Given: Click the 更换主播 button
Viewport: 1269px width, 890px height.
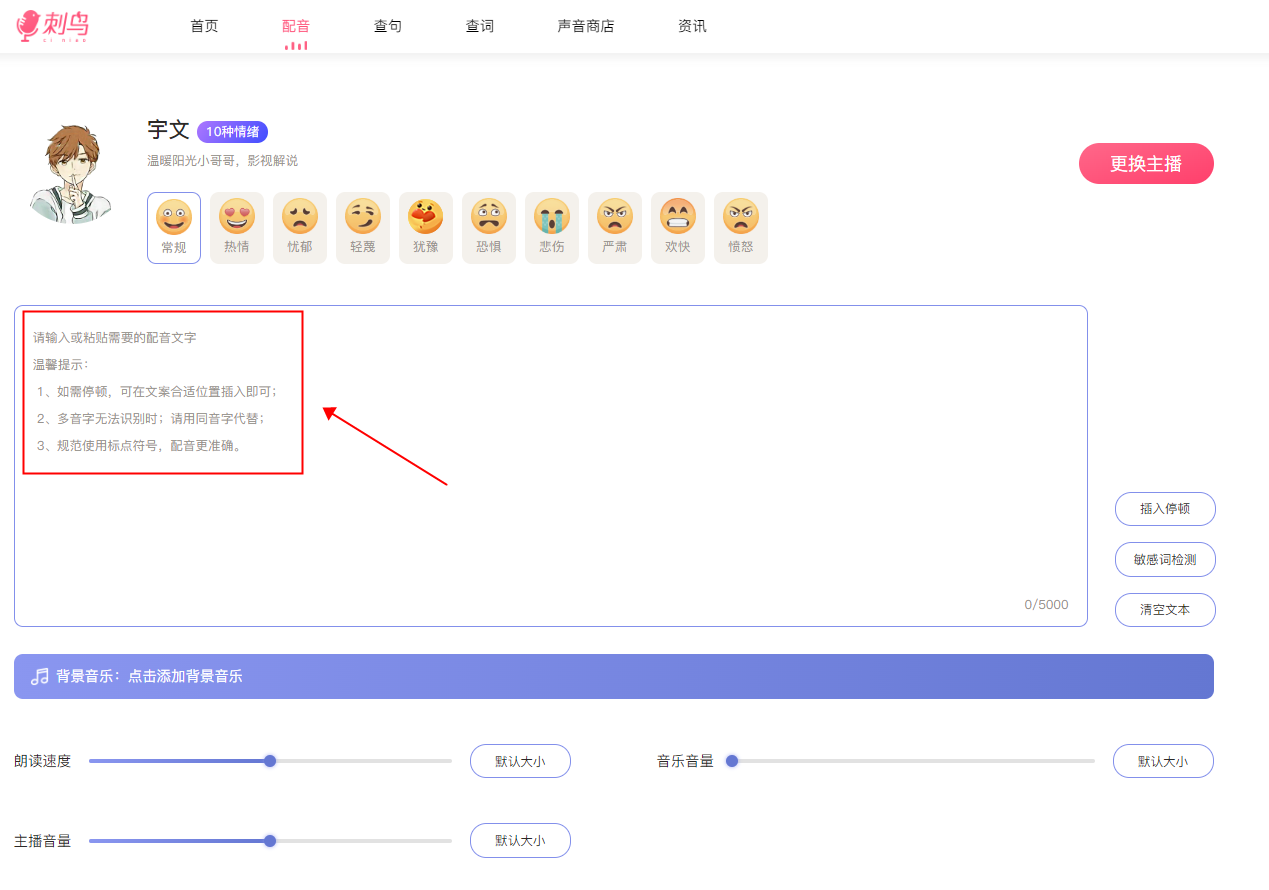Looking at the screenshot, I should coord(1146,164).
